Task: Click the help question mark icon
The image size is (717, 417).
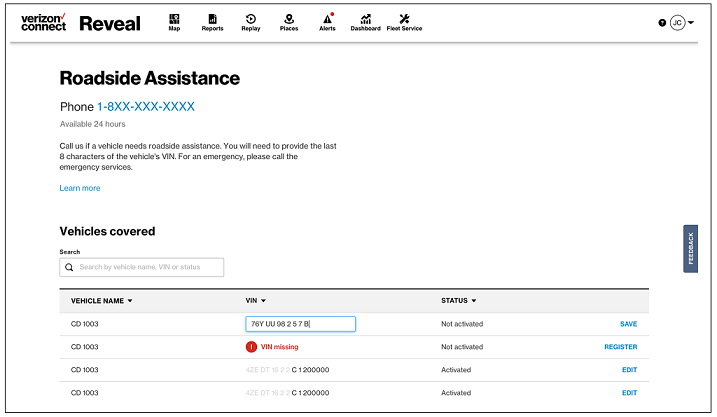Action: click(662, 22)
